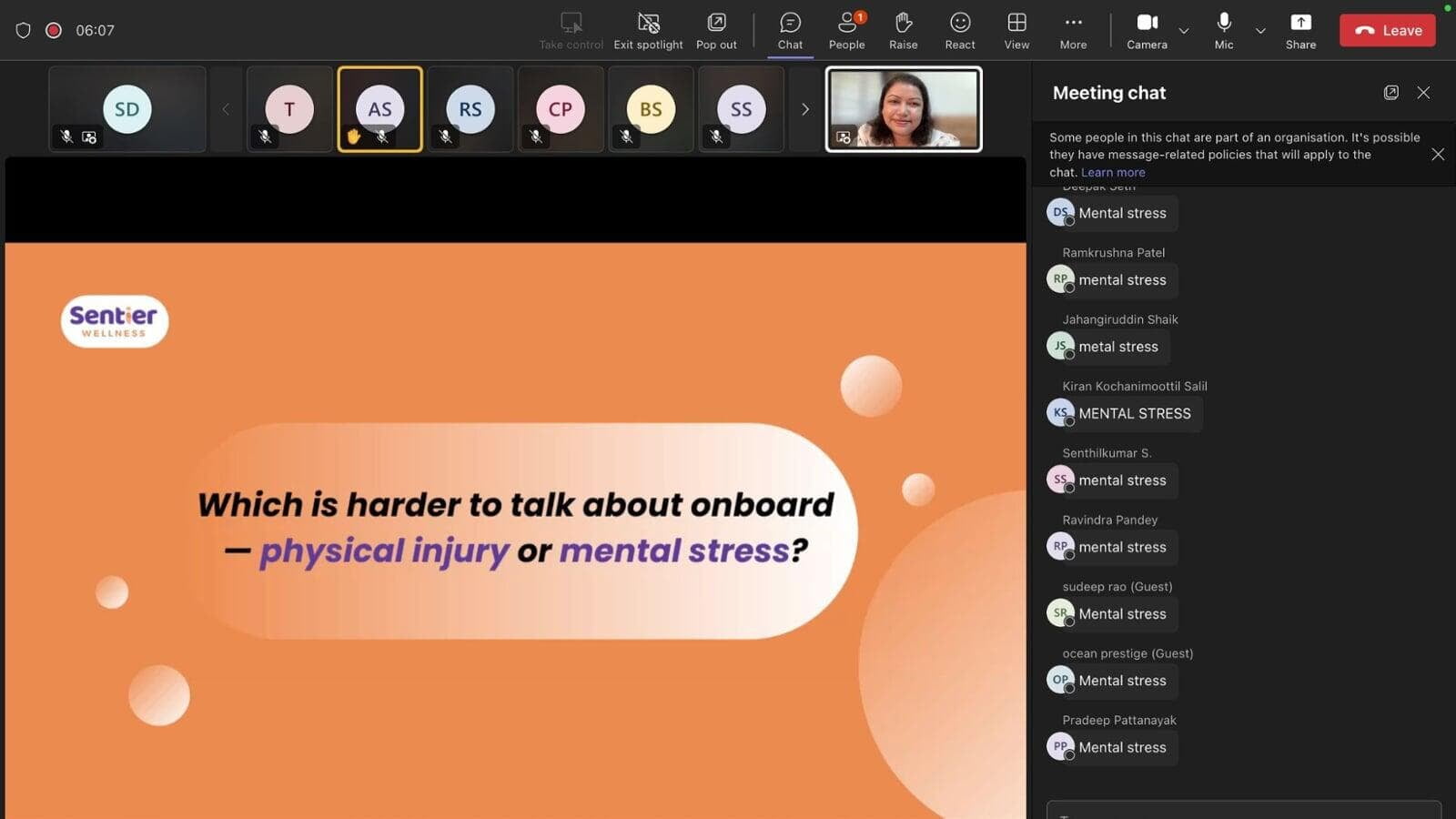Screen dimensions: 1456x819
Task: Click Ramkrushna Patel's mental stress message
Action: [1122, 280]
